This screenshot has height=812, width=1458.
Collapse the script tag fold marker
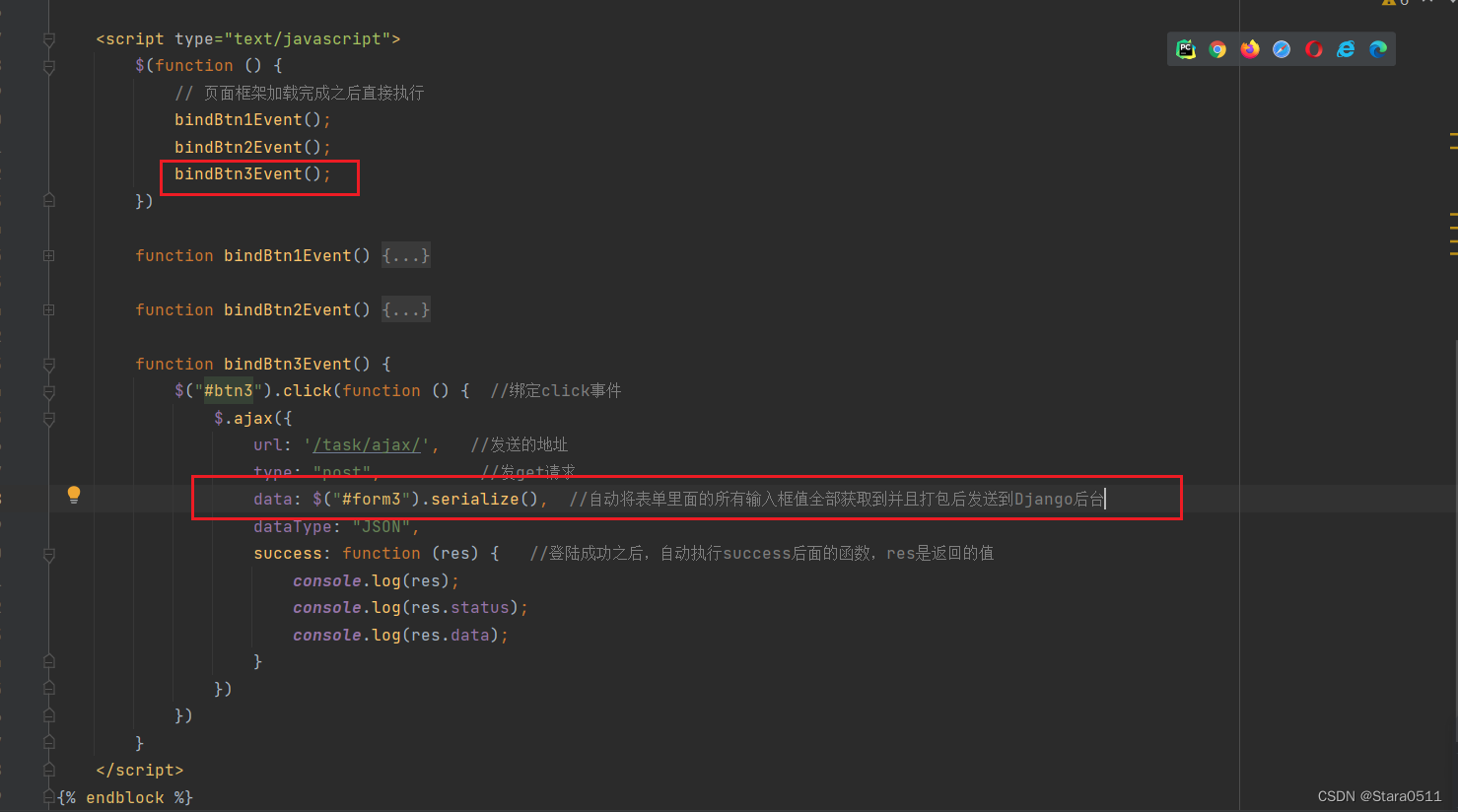pyautogui.click(x=48, y=39)
